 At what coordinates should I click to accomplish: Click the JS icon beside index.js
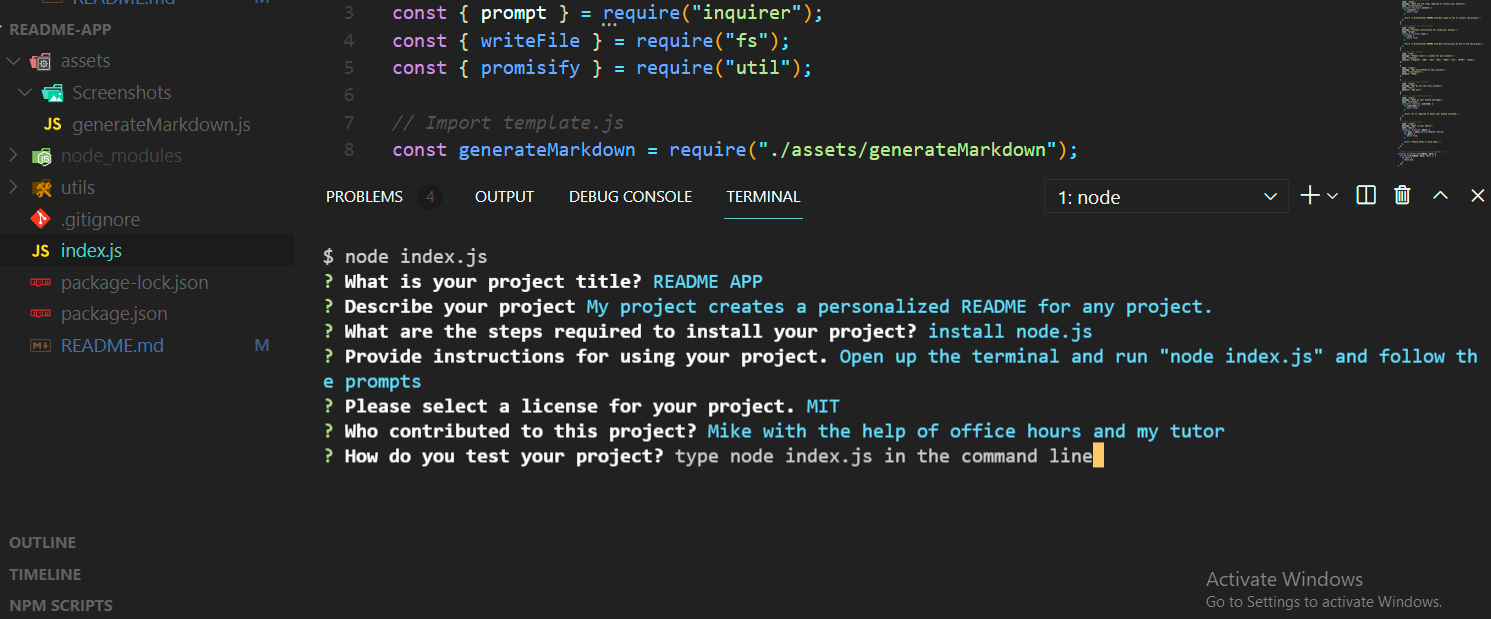click(41, 251)
